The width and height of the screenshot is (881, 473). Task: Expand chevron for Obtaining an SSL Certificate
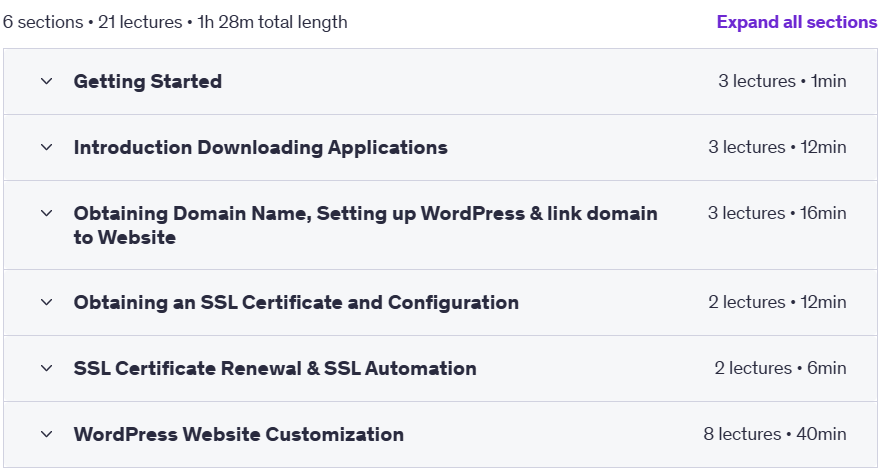tap(47, 302)
